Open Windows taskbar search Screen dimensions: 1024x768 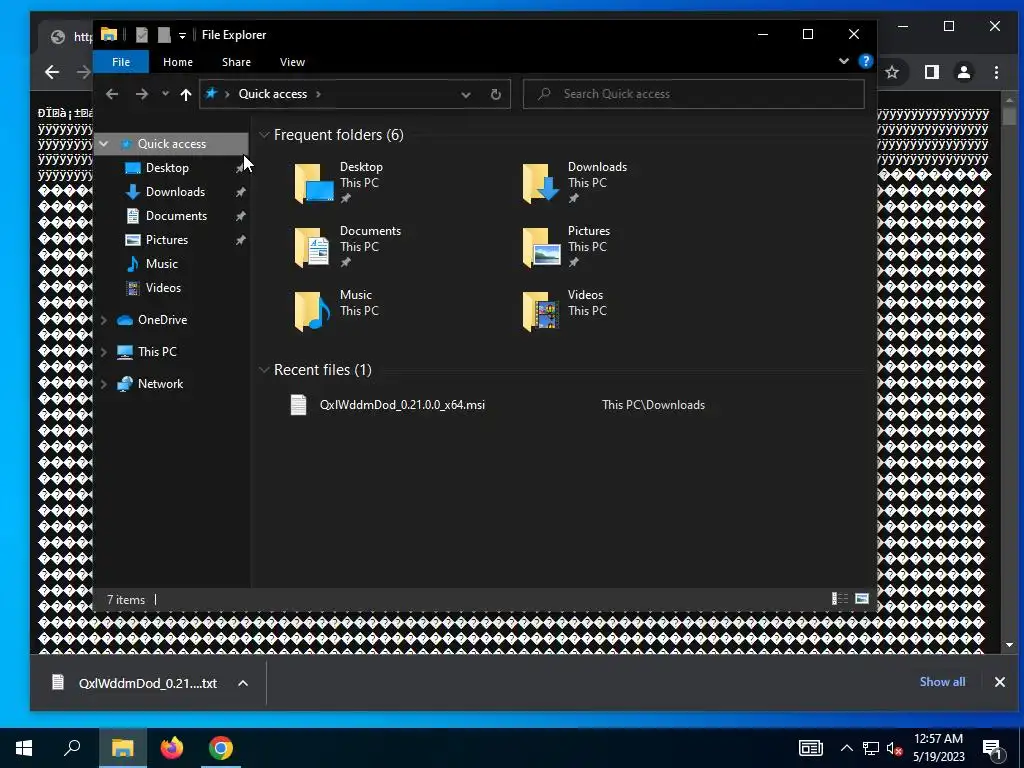point(72,748)
